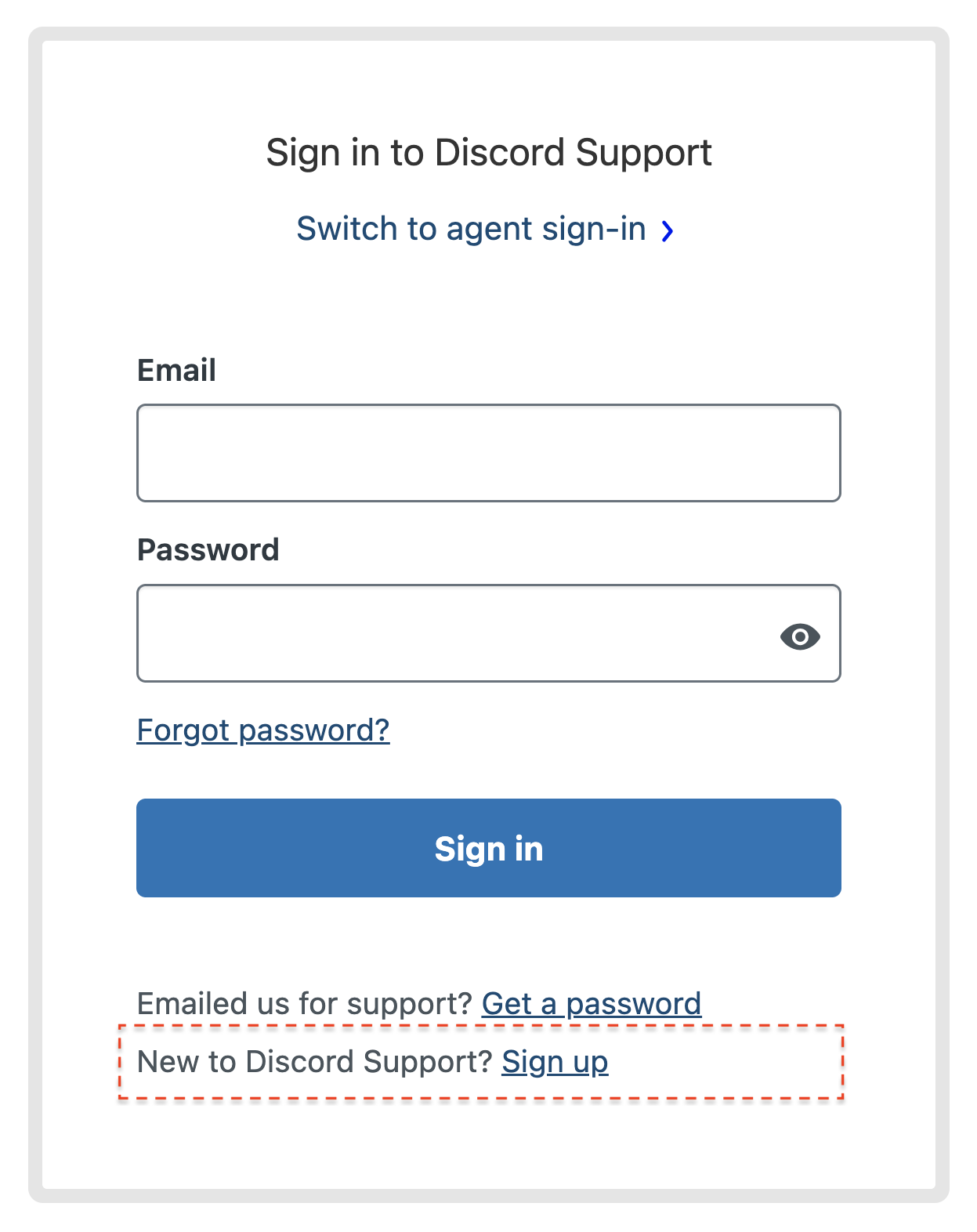The height and width of the screenshot is (1232, 977).
Task: Toggle password visibility with the eye icon
Action: [x=799, y=636]
